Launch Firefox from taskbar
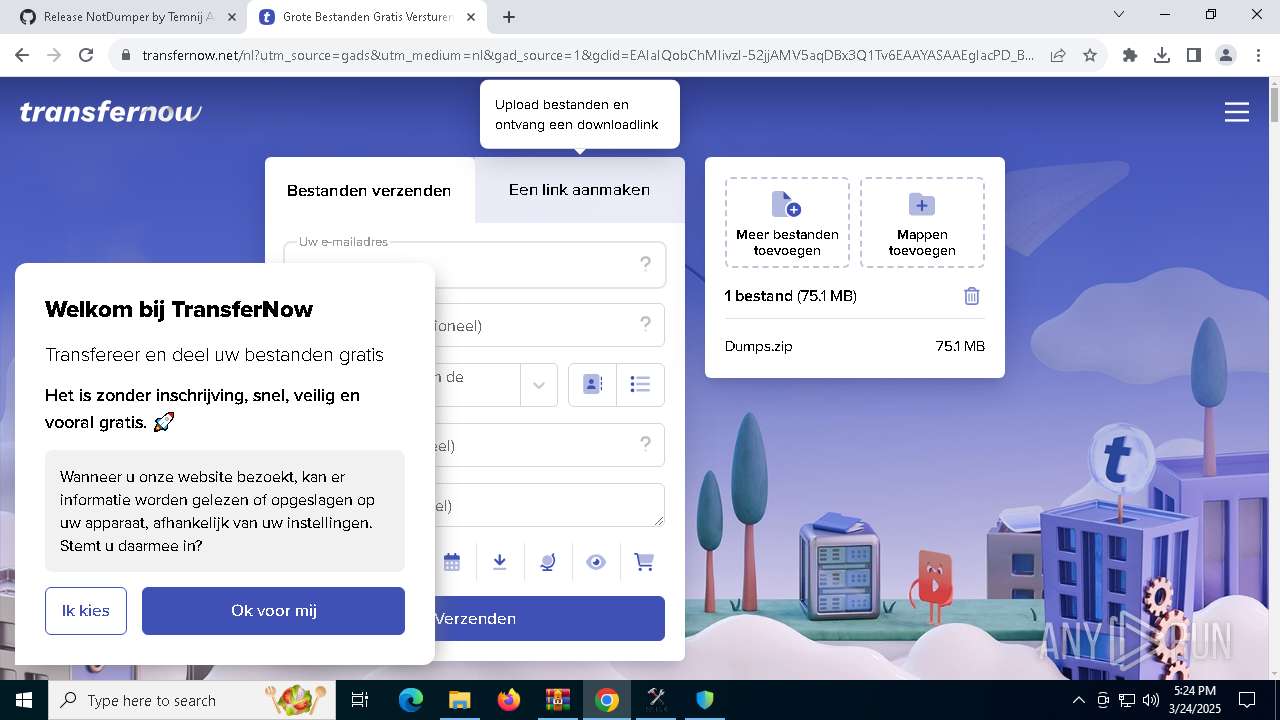 pos(509,700)
